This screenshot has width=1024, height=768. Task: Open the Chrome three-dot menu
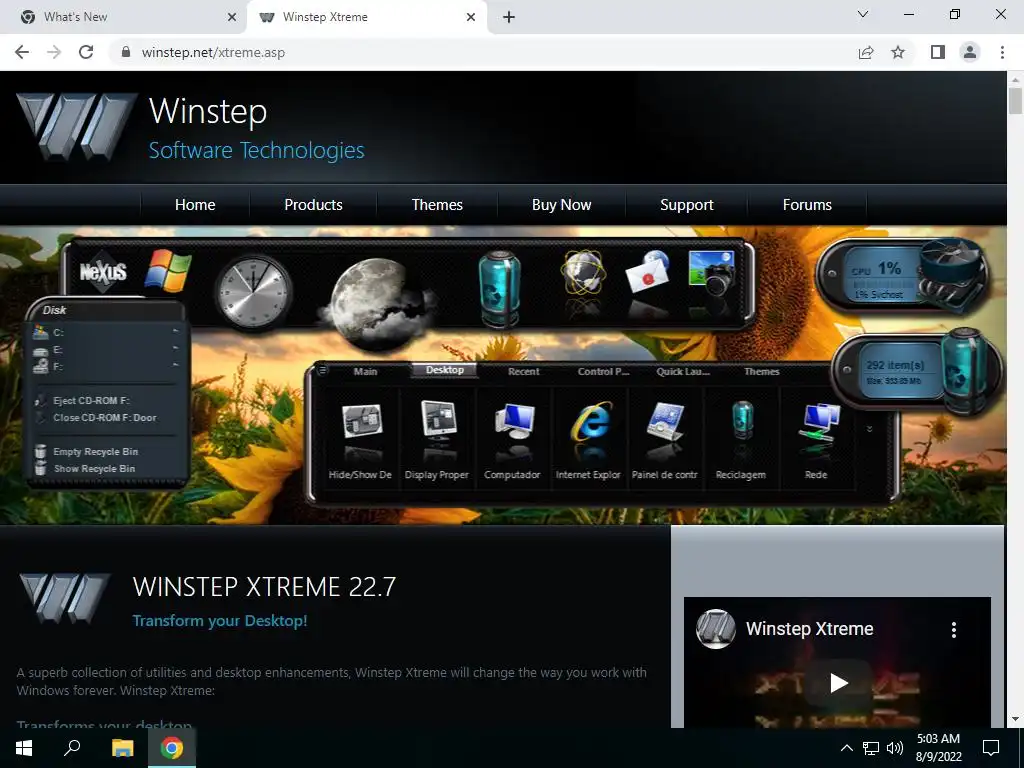[1002, 52]
